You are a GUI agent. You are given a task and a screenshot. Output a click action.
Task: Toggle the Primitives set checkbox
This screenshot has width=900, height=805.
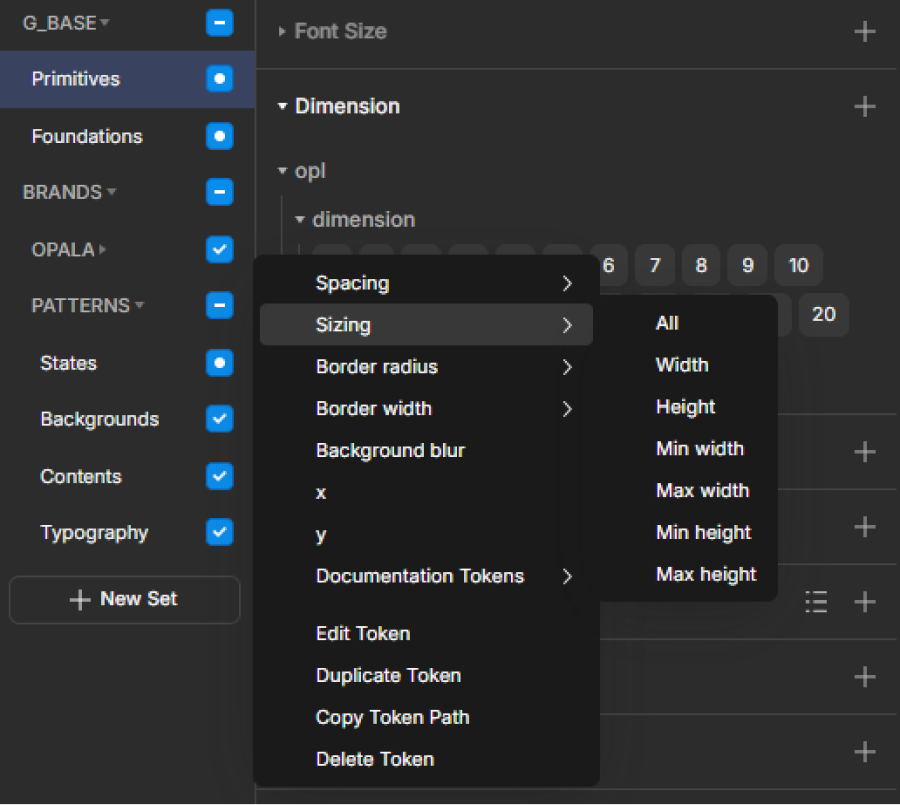pos(219,79)
